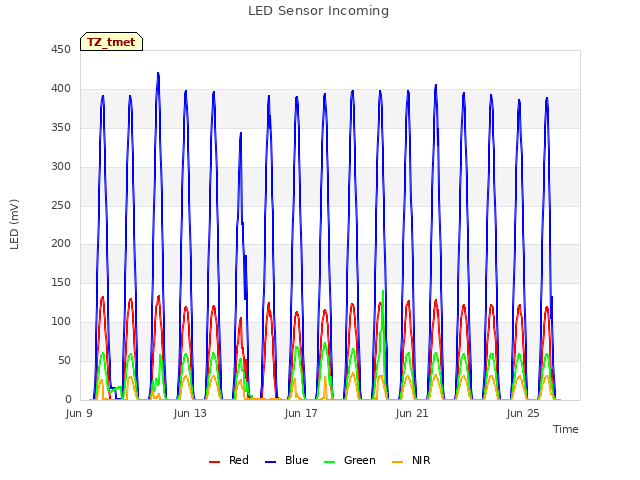Click the 350 y-axis tick label
640x480 pixels.
tap(61, 127)
